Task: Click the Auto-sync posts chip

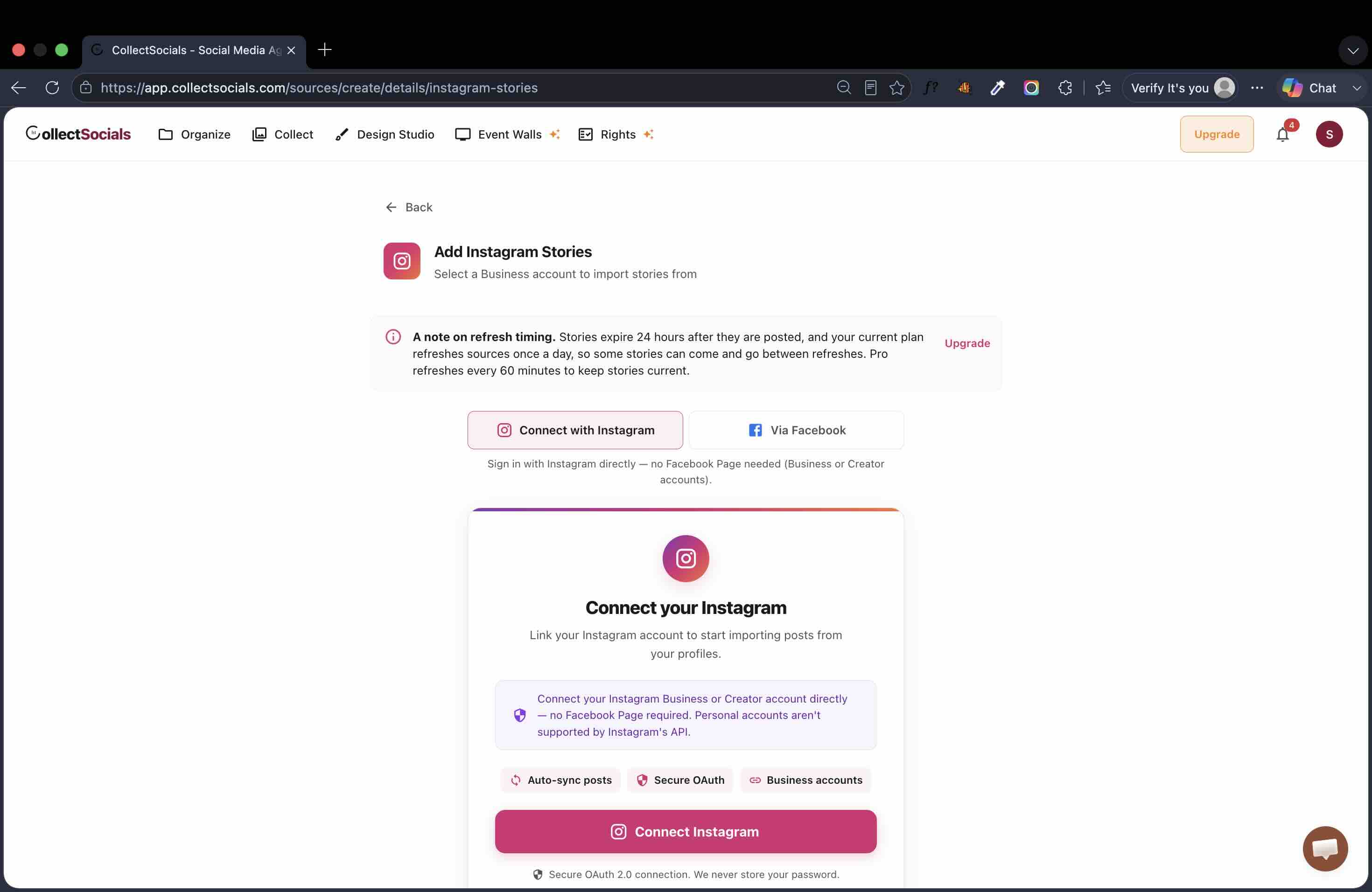Action: point(560,780)
